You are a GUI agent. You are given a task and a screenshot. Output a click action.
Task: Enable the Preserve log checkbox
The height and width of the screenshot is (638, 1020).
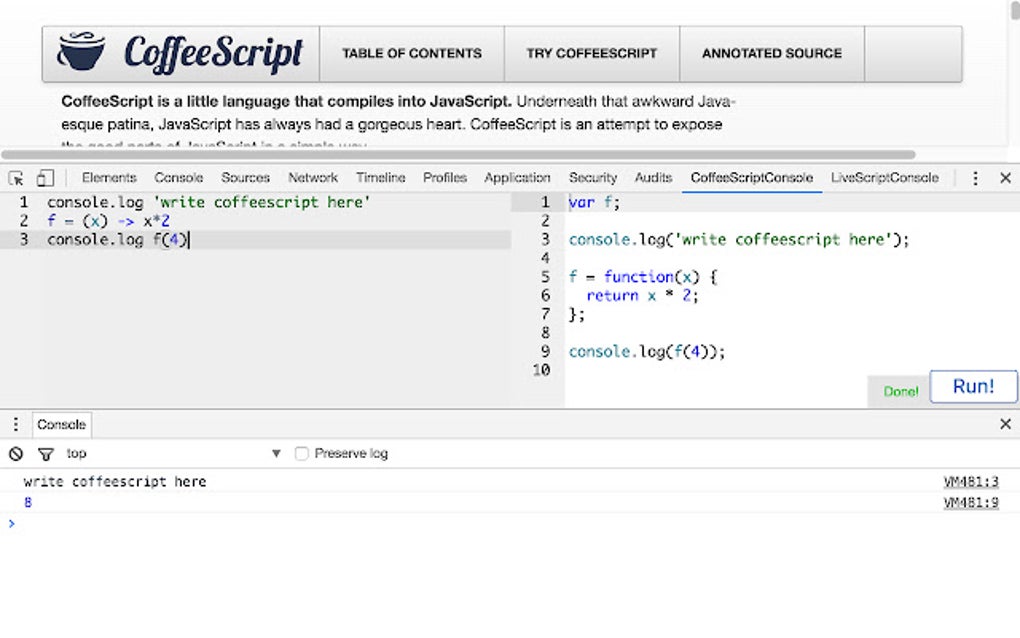tap(301, 453)
